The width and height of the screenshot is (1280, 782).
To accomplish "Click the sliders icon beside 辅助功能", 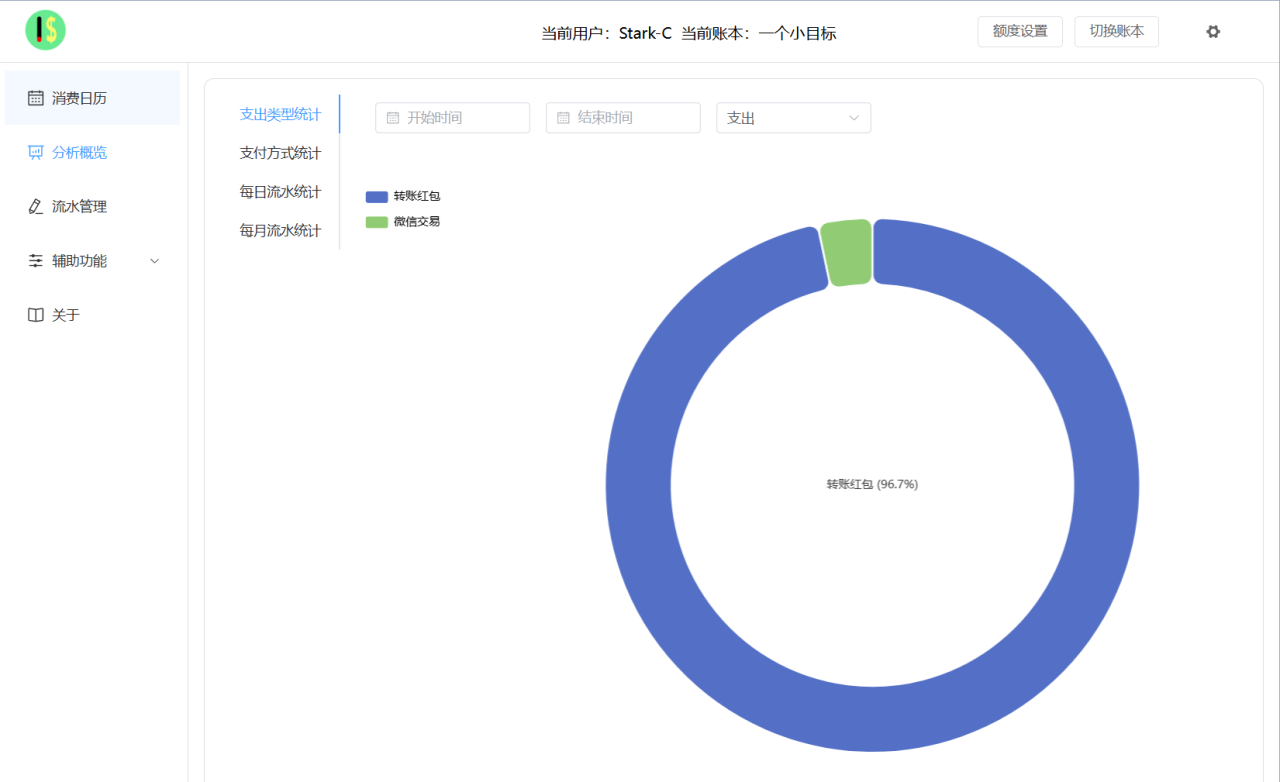I will pyautogui.click(x=36, y=261).
